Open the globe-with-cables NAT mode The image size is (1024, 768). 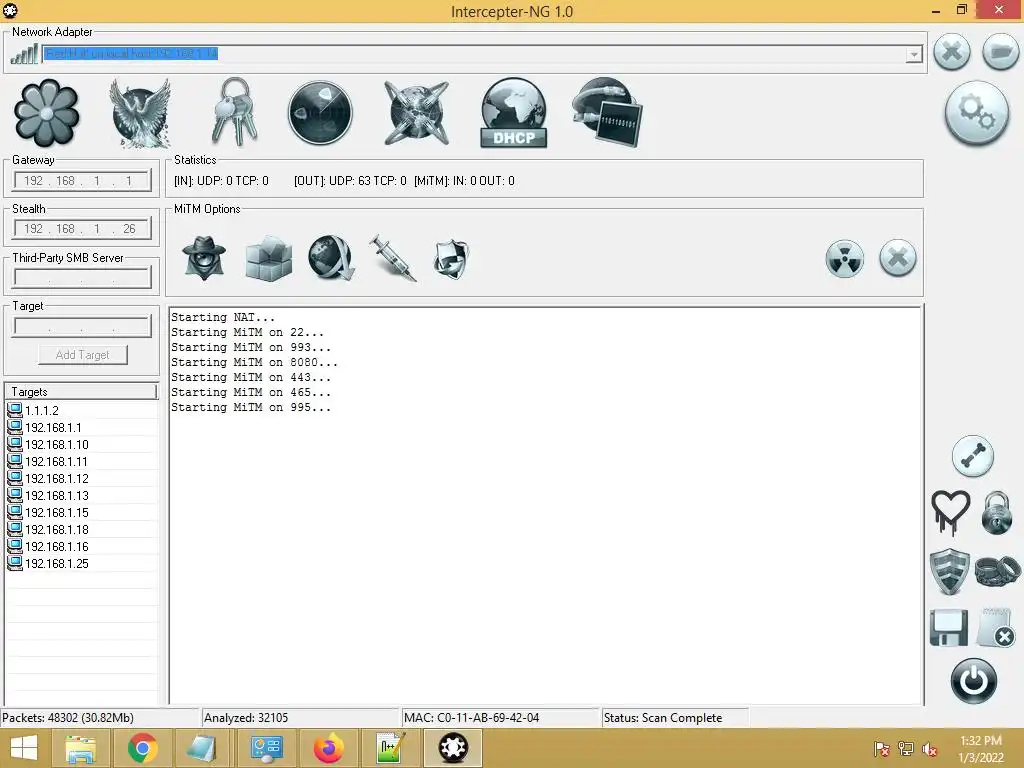[416, 113]
